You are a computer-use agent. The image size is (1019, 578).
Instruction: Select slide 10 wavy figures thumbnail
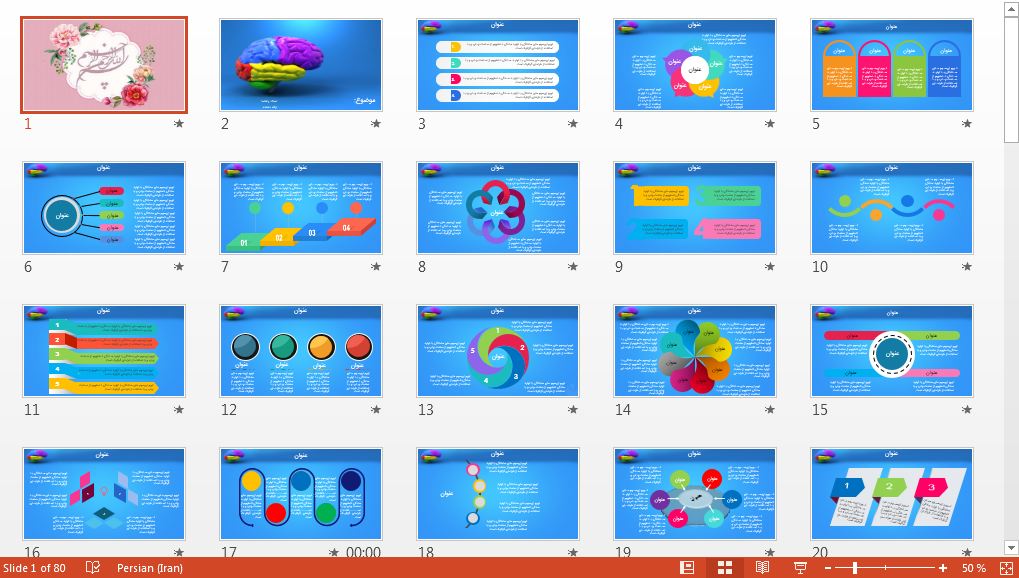pos(892,208)
